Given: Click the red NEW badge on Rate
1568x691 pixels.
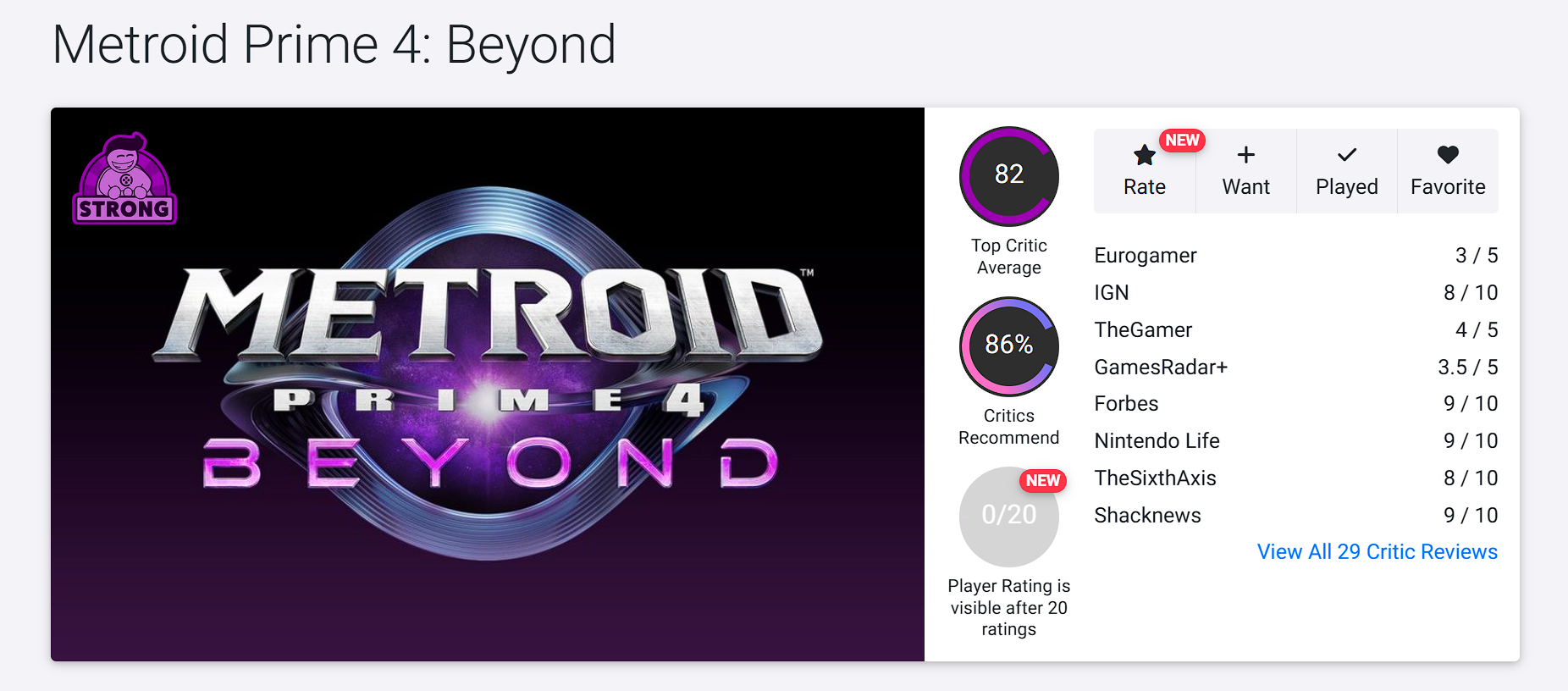Looking at the screenshot, I should pyautogui.click(x=1182, y=141).
